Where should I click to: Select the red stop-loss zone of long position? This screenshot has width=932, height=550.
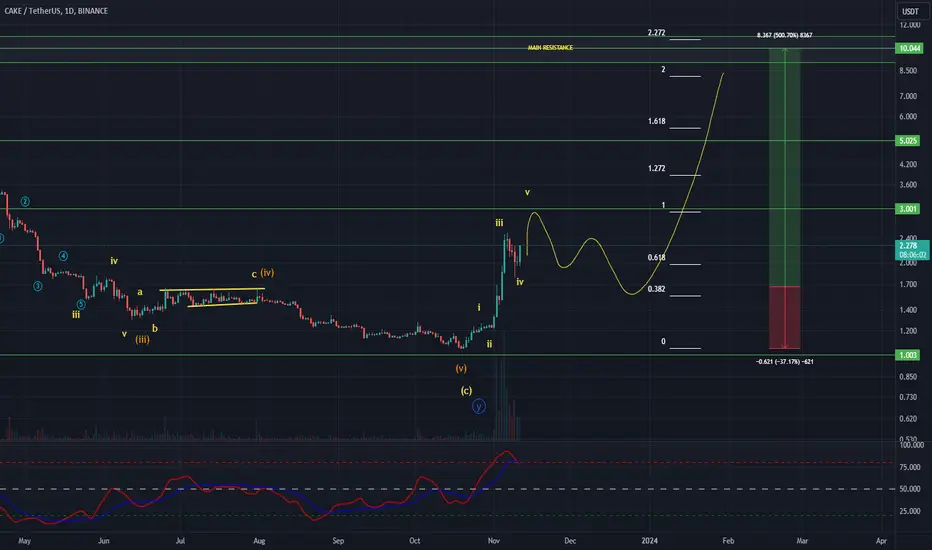click(x=785, y=318)
